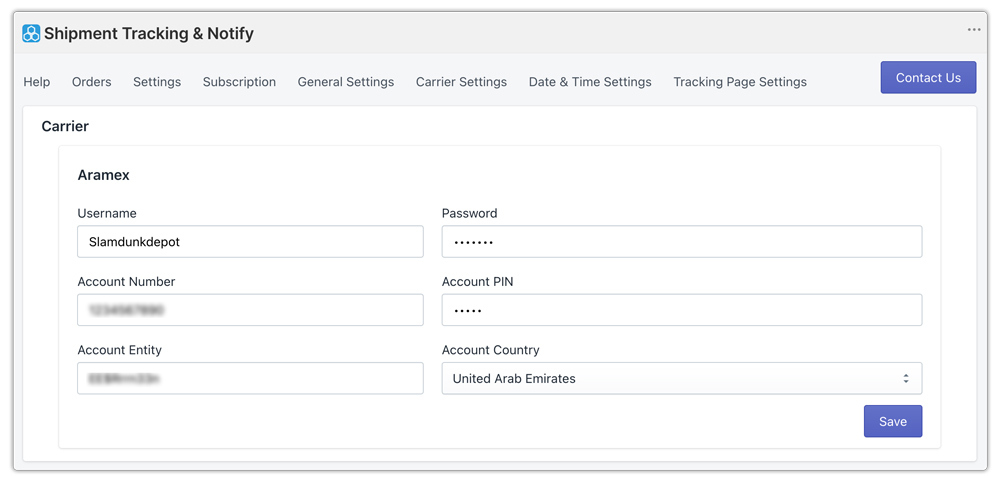Click the Account Number label
This screenshot has width=1000, height=483.
(126, 281)
